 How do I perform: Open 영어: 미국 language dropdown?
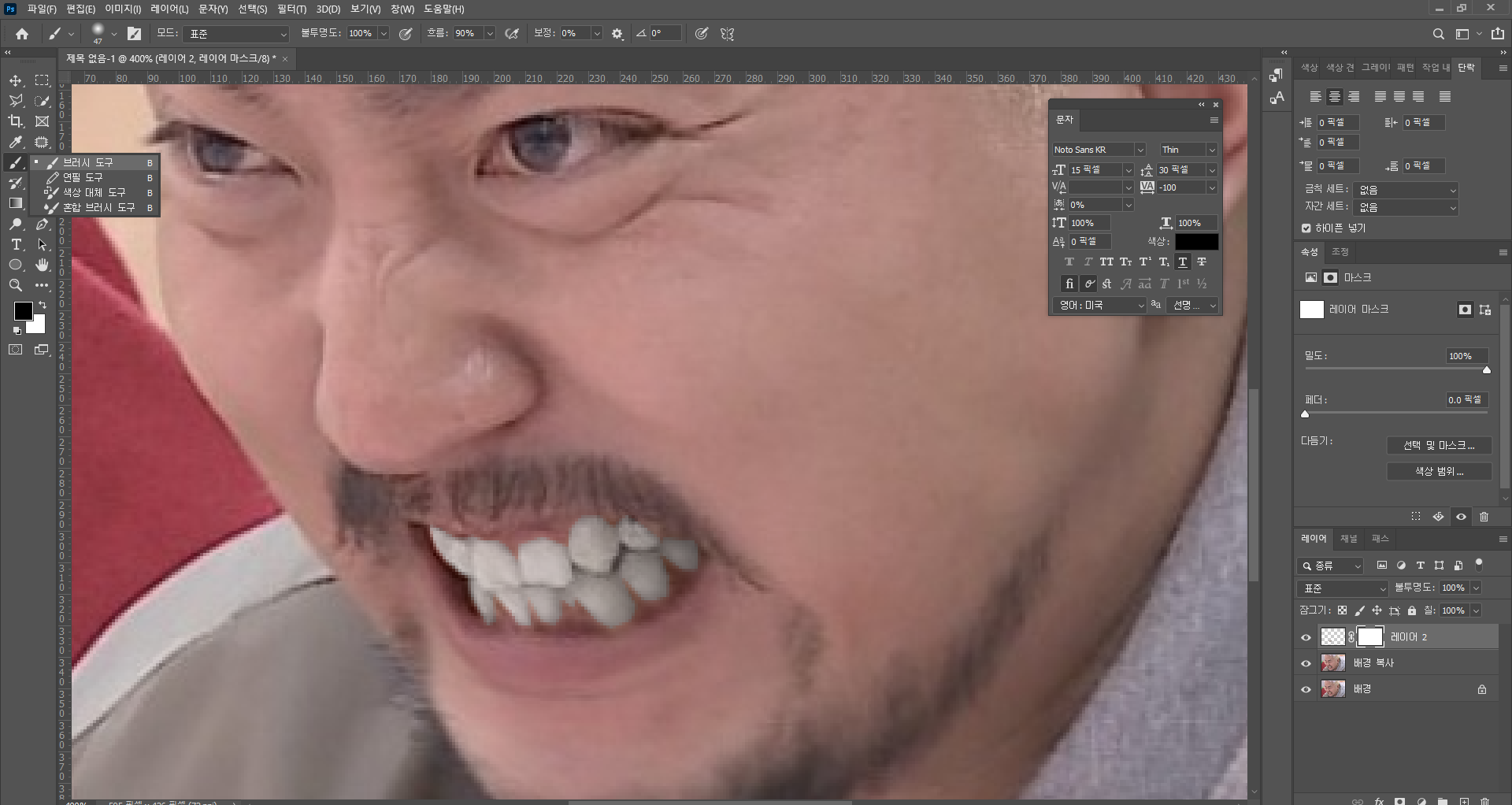[x=1099, y=305]
